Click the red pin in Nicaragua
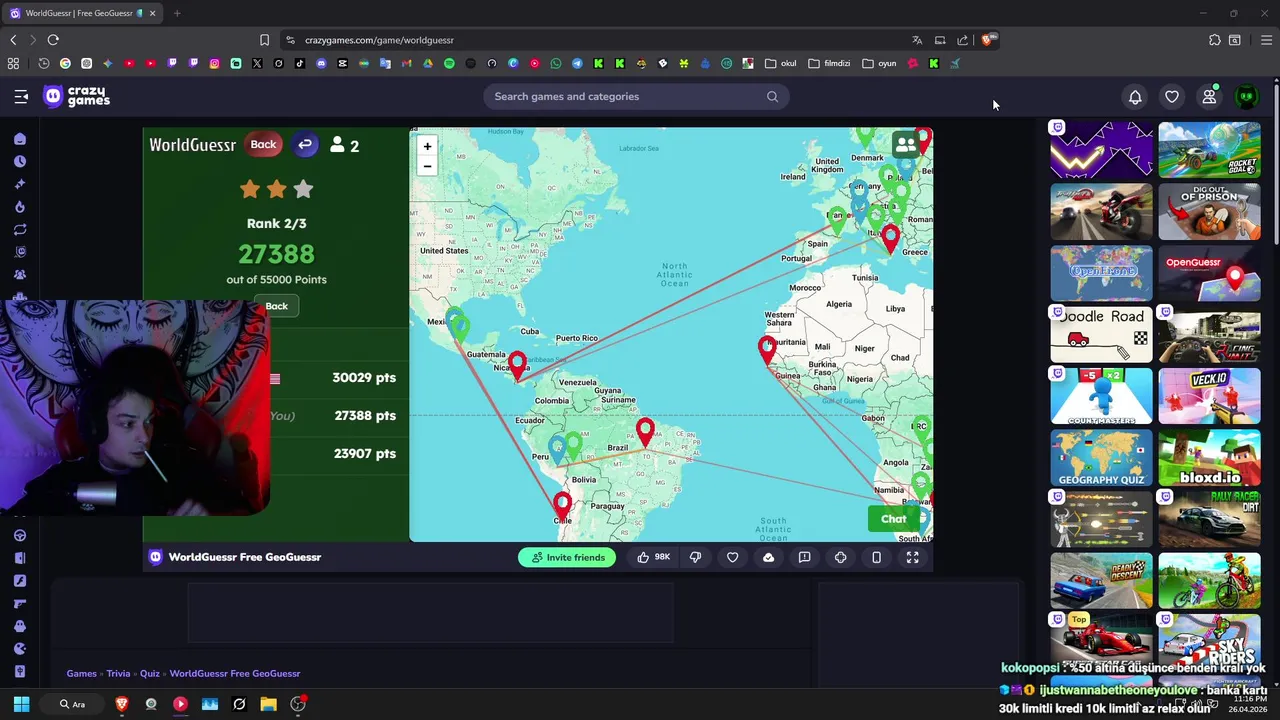Viewport: 1280px width, 720px height. click(517, 366)
